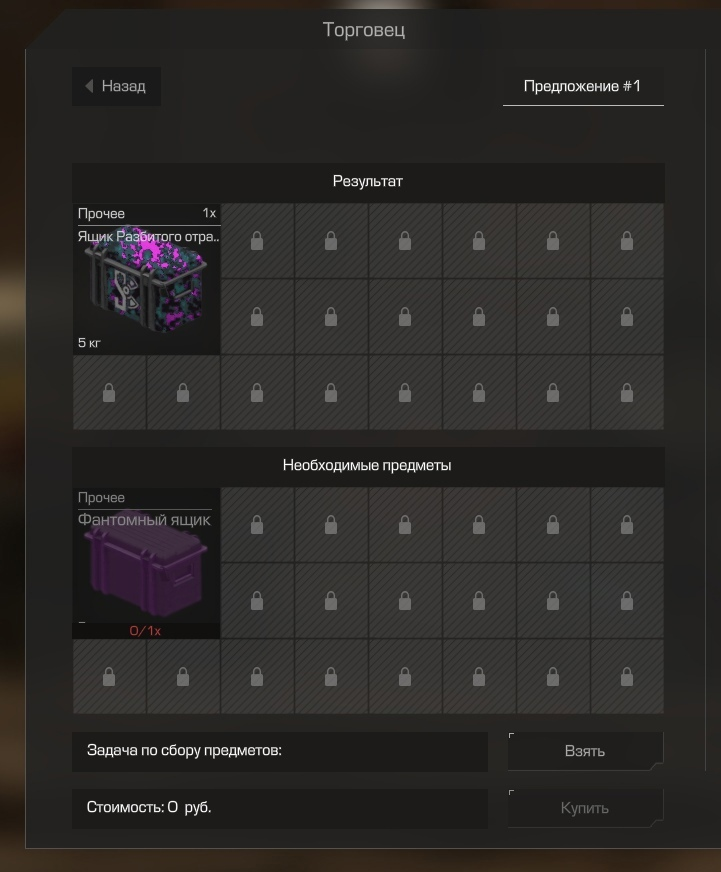
Task: Go back with the Назад button
Action: click(x=116, y=86)
